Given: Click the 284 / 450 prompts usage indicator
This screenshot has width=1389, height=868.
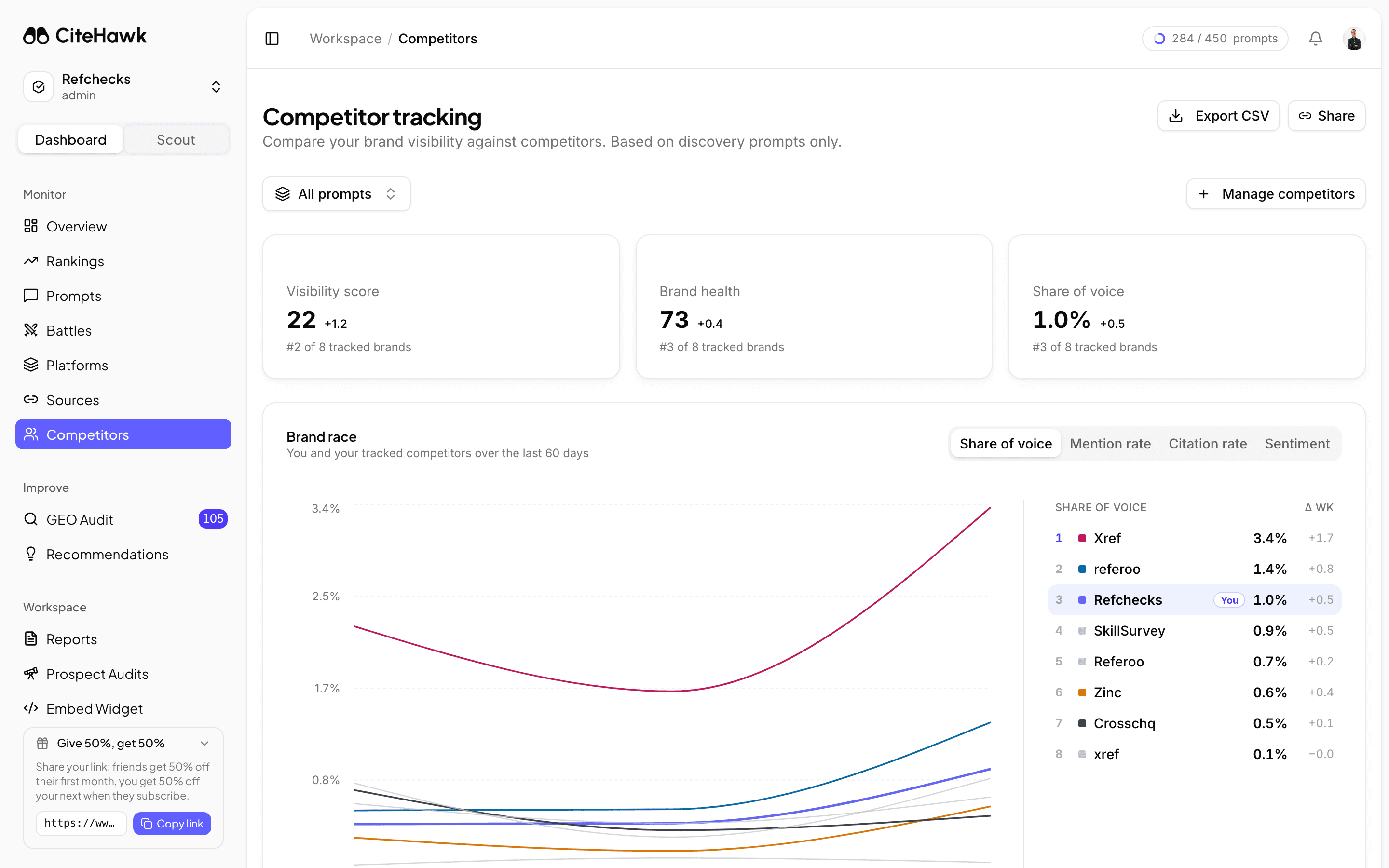Looking at the screenshot, I should 1215,39.
